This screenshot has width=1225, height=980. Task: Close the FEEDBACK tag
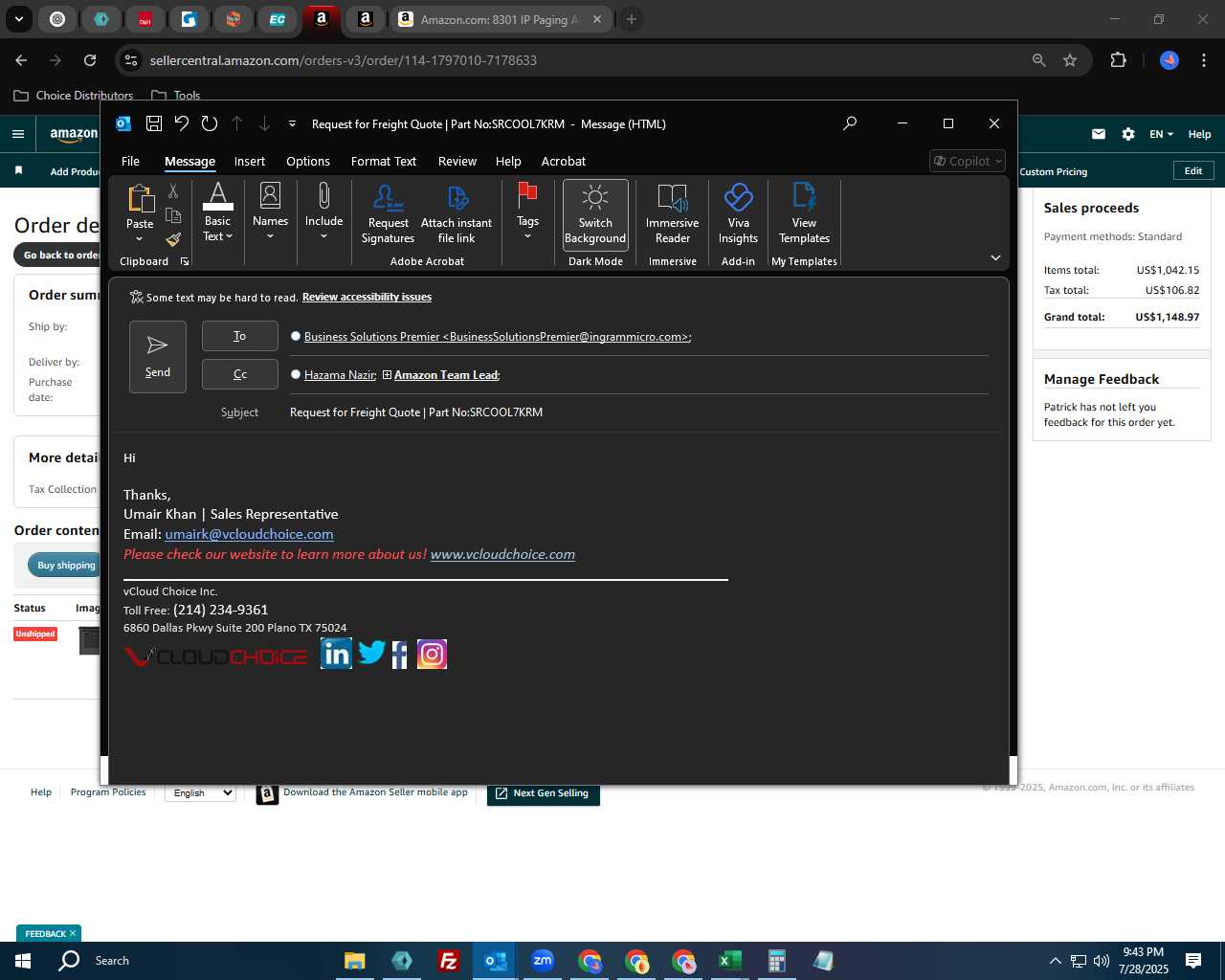click(x=73, y=933)
